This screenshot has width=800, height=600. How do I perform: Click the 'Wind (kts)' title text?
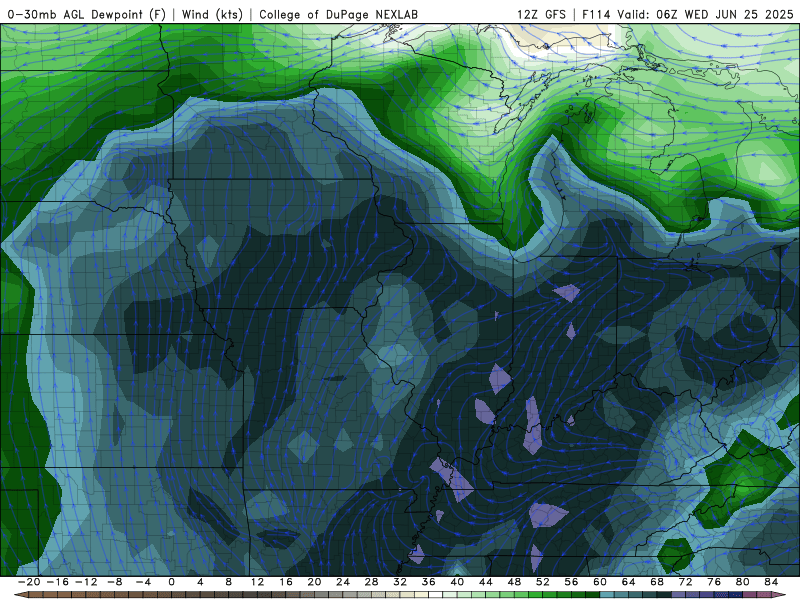[212, 14]
